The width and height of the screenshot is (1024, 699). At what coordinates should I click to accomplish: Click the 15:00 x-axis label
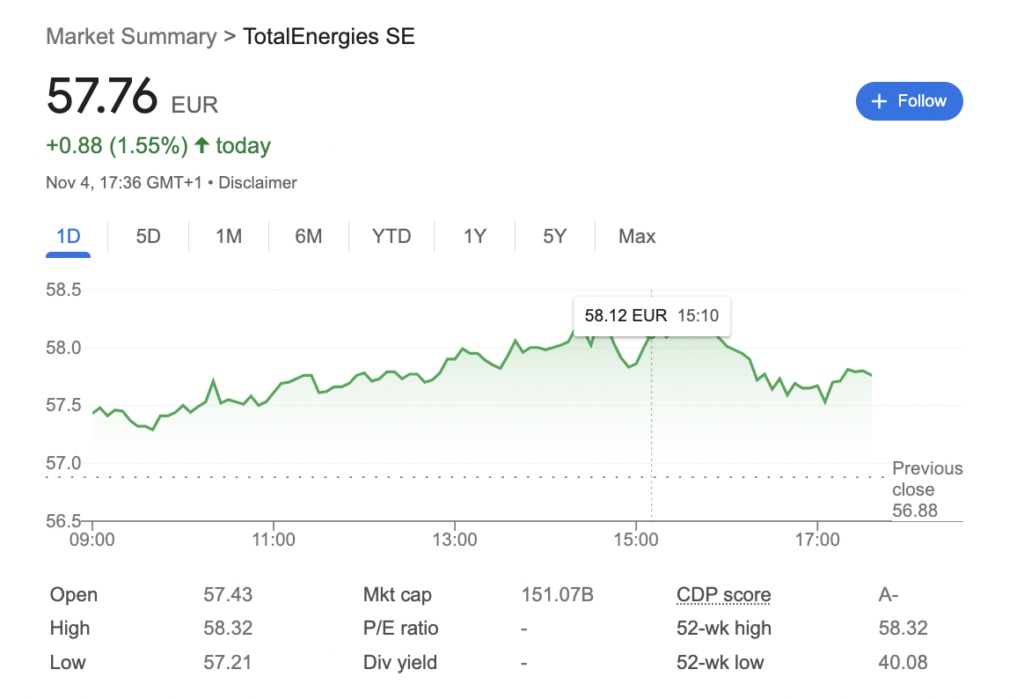point(636,540)
